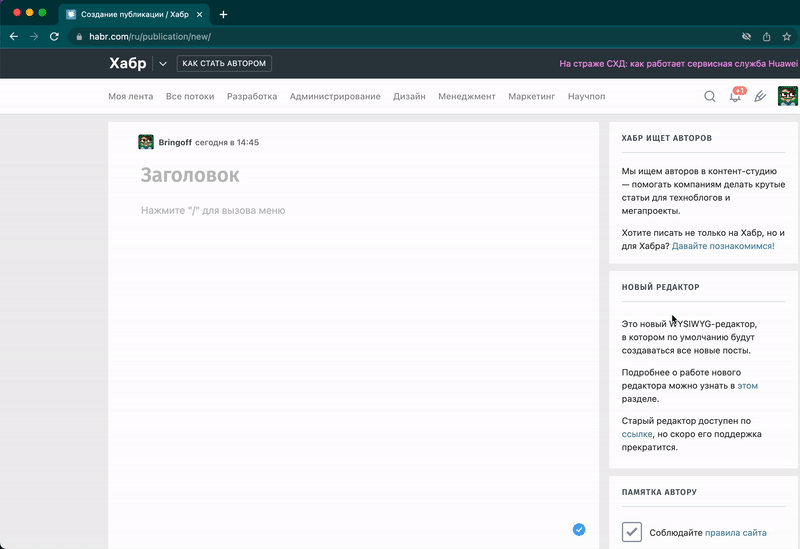Go to the Разработка section
The height and width of the screenshot is (549, 800).
point(252,96)
